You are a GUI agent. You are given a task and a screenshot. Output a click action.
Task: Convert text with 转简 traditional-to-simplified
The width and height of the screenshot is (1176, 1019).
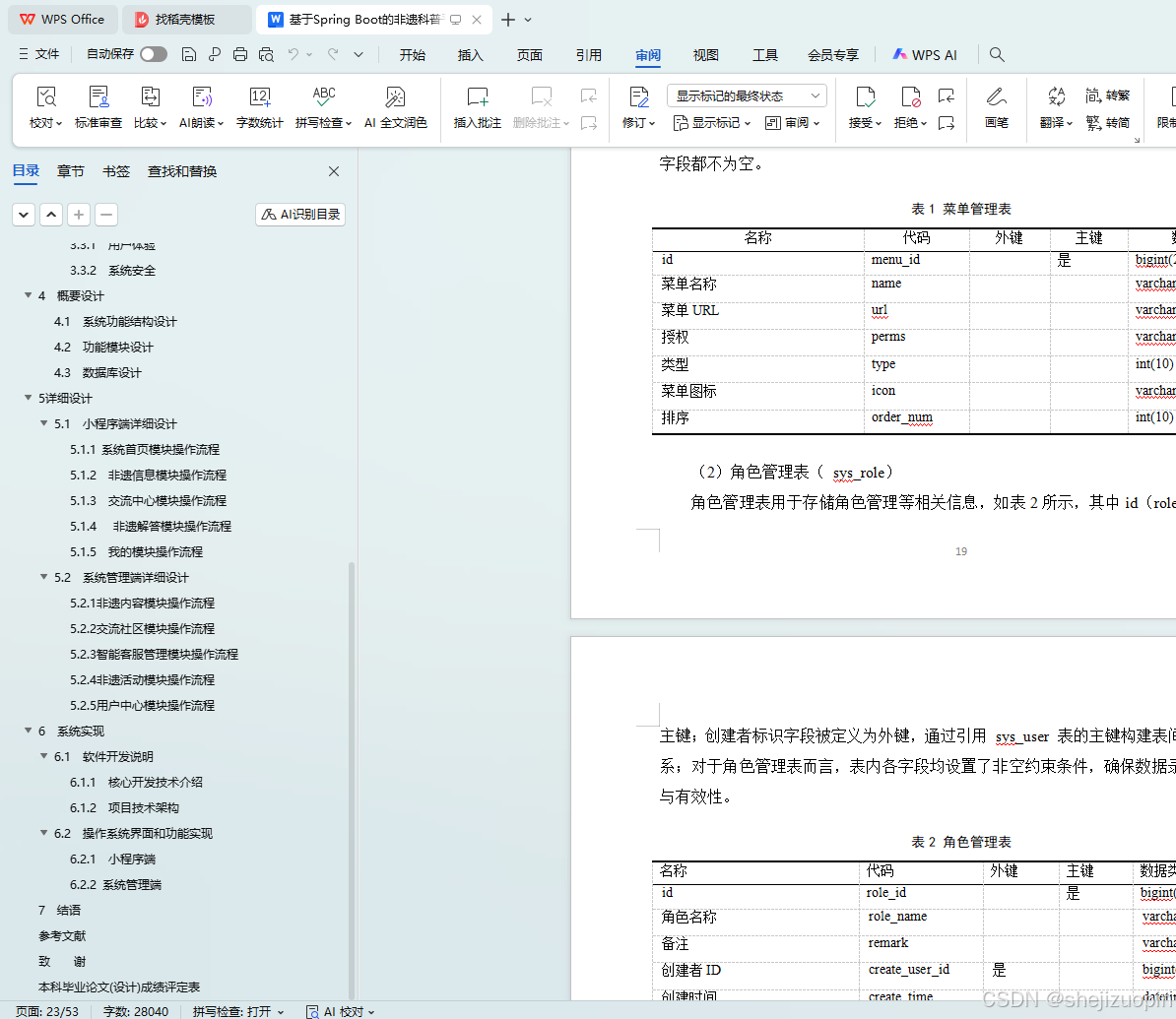[x=1107, y=122]
